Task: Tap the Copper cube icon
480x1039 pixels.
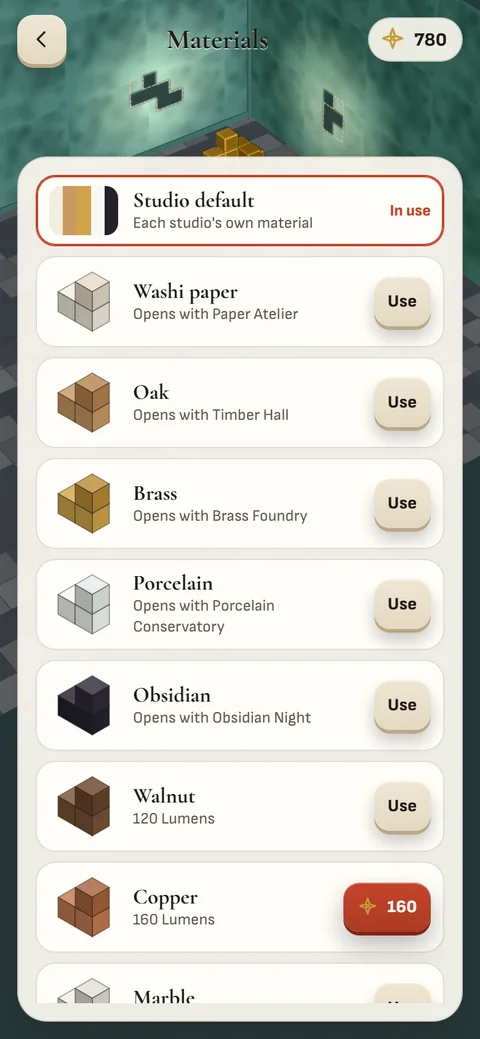Action: [x=84, y=906]
